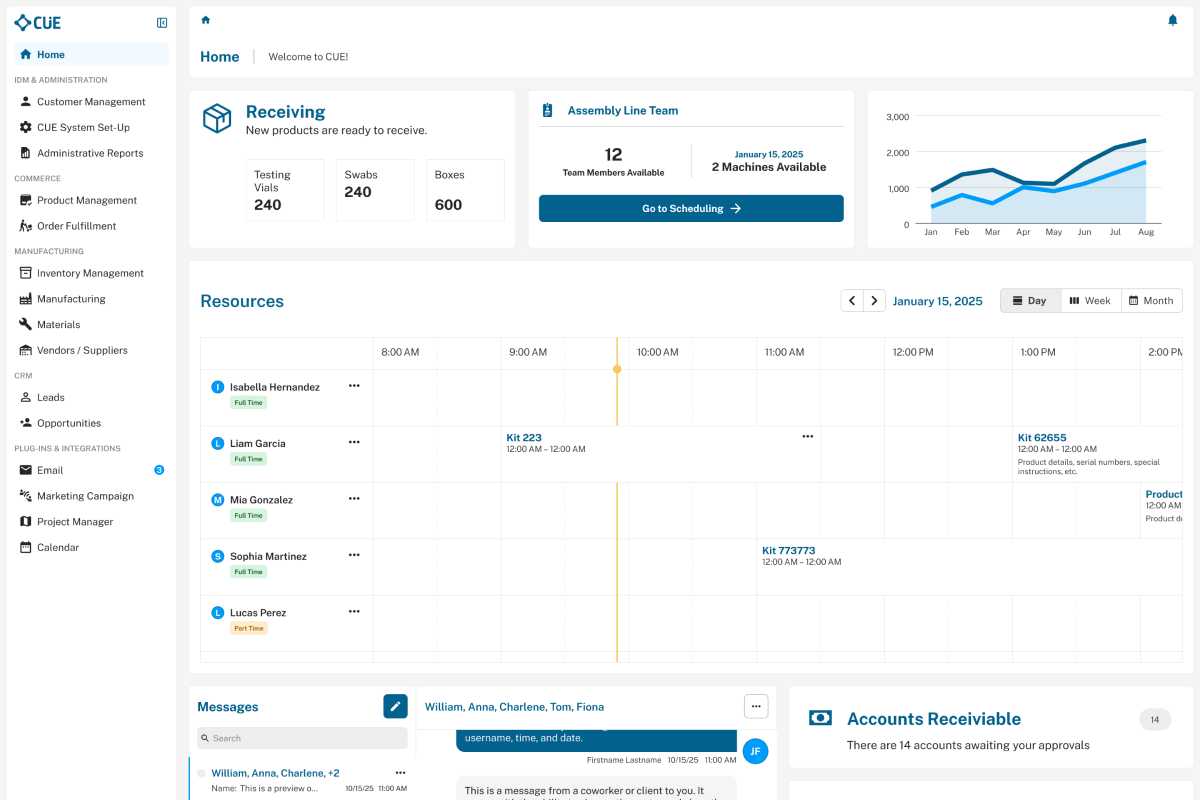Click the CUE logo
Screen dimensions: 1200x800
38,23
